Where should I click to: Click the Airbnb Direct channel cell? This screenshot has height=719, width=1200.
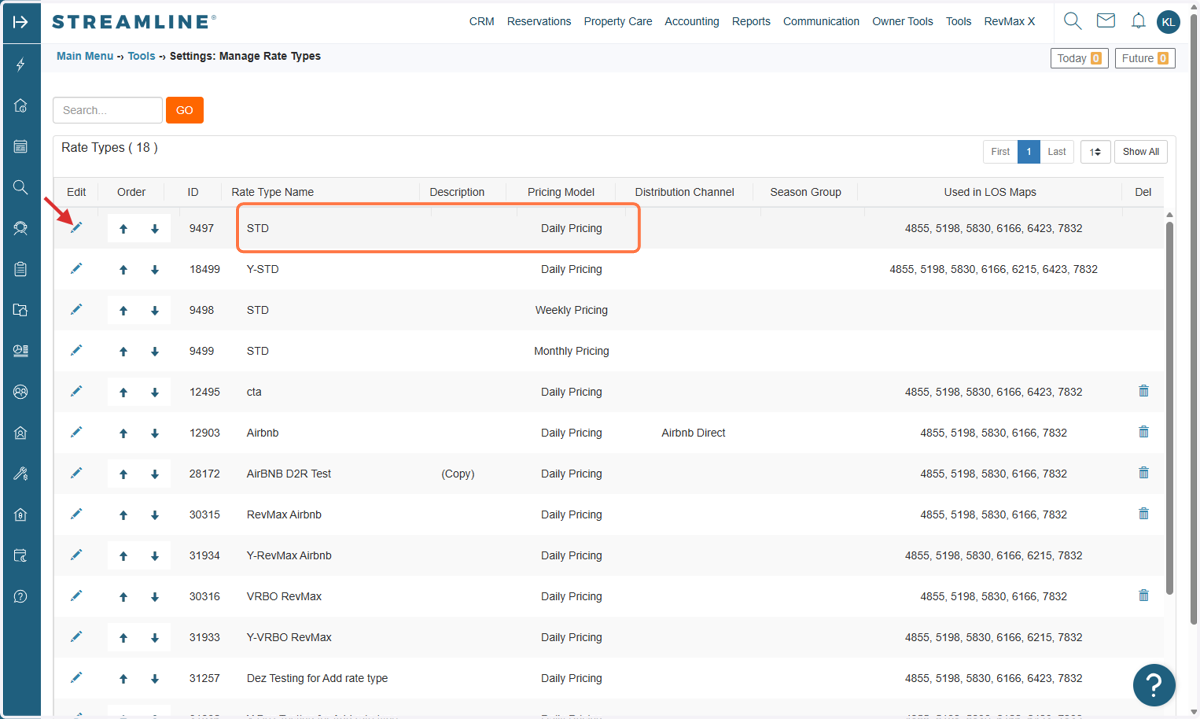[693, 433]
